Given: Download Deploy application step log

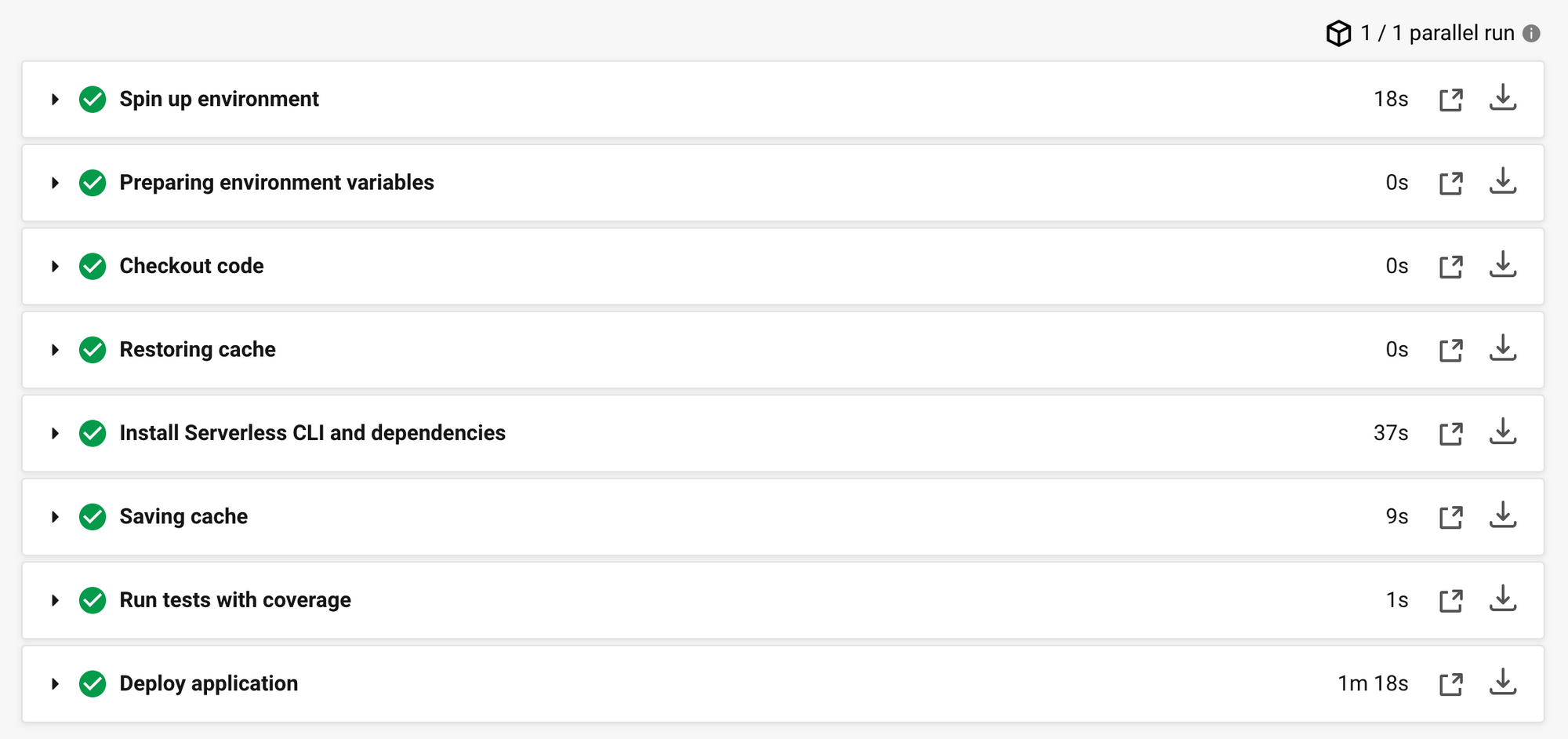Looking at the screenshot, I should click(1503, 683).
